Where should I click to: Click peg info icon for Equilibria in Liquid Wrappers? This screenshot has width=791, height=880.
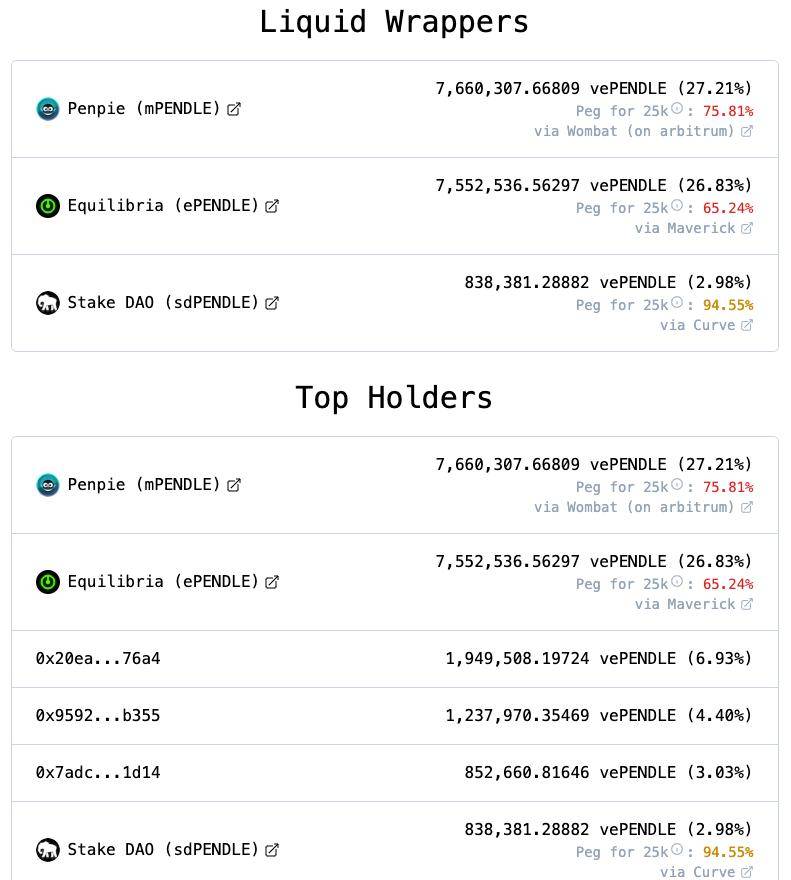[x=677, y=205]
